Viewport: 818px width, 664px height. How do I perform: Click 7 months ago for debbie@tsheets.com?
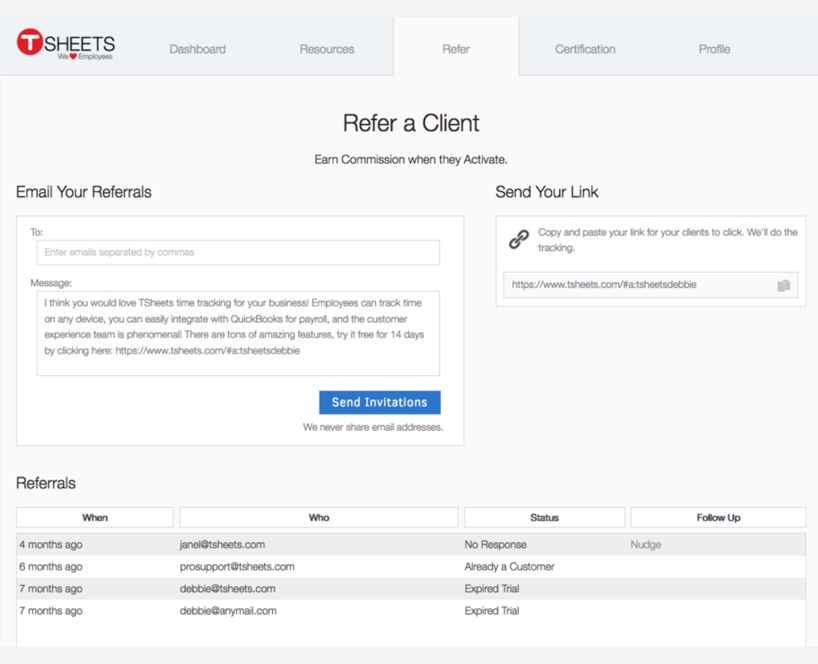tap(51, 589)
